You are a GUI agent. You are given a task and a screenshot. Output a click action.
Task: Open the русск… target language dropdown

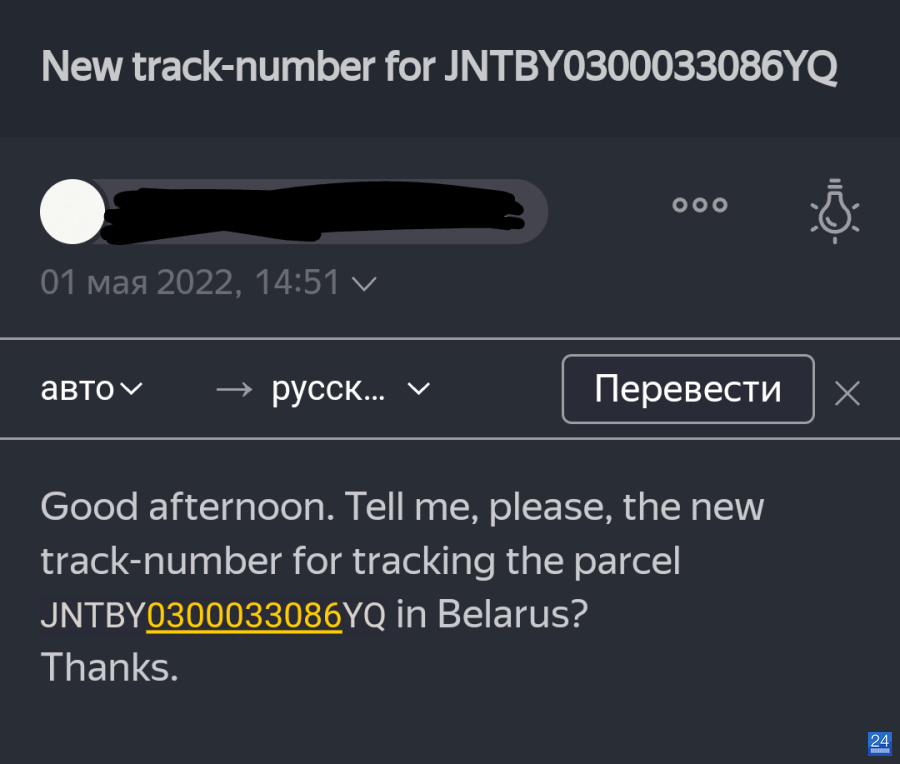pos(350,390)
